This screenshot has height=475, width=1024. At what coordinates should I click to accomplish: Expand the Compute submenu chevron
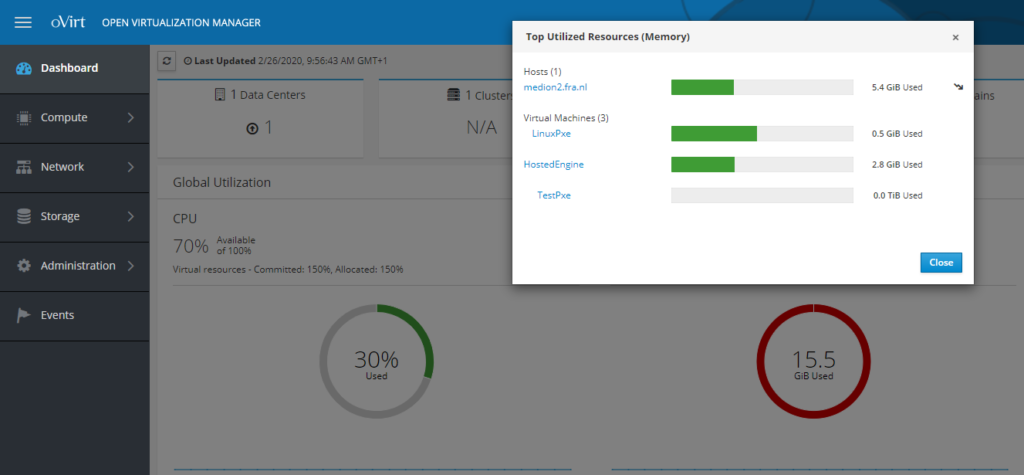click(131, 118)
